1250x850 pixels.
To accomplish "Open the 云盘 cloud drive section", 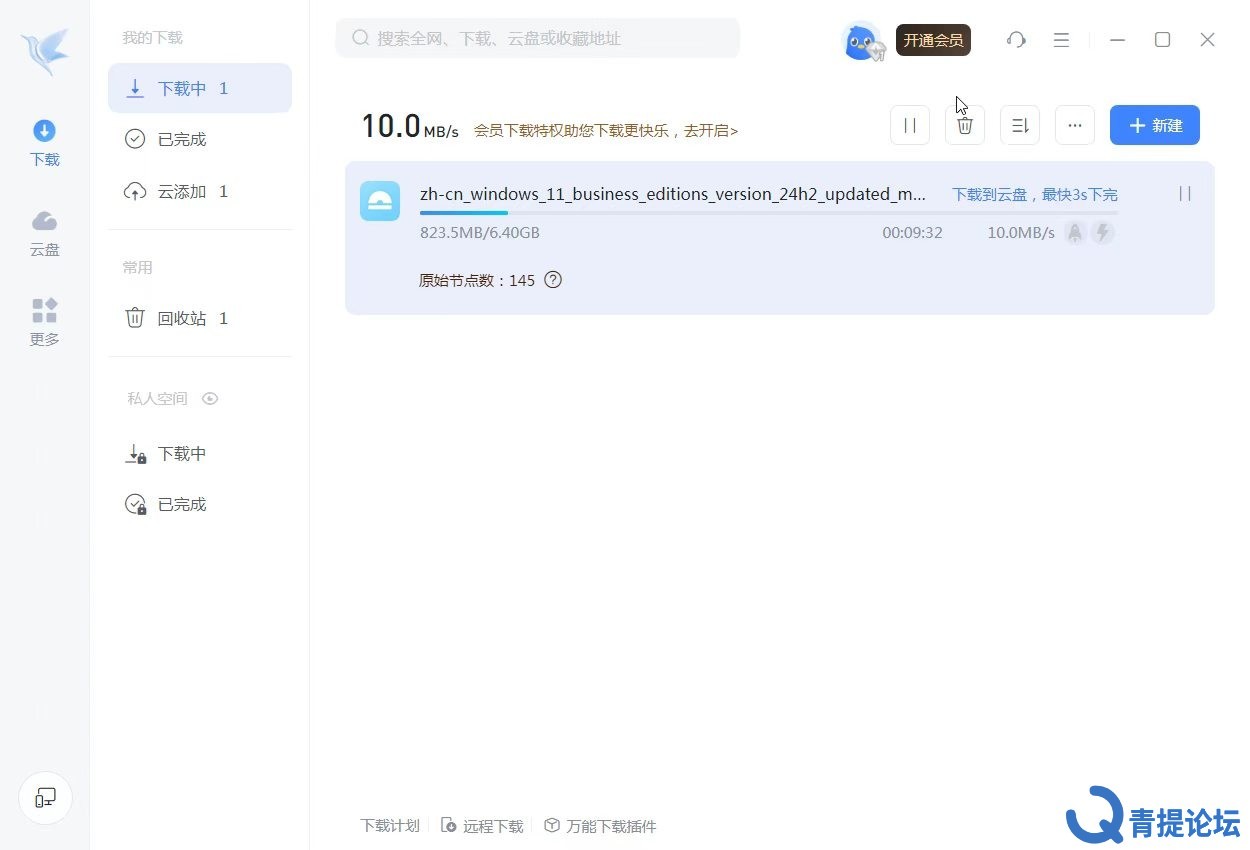I will pyautogui.click(x=45, y=234).
